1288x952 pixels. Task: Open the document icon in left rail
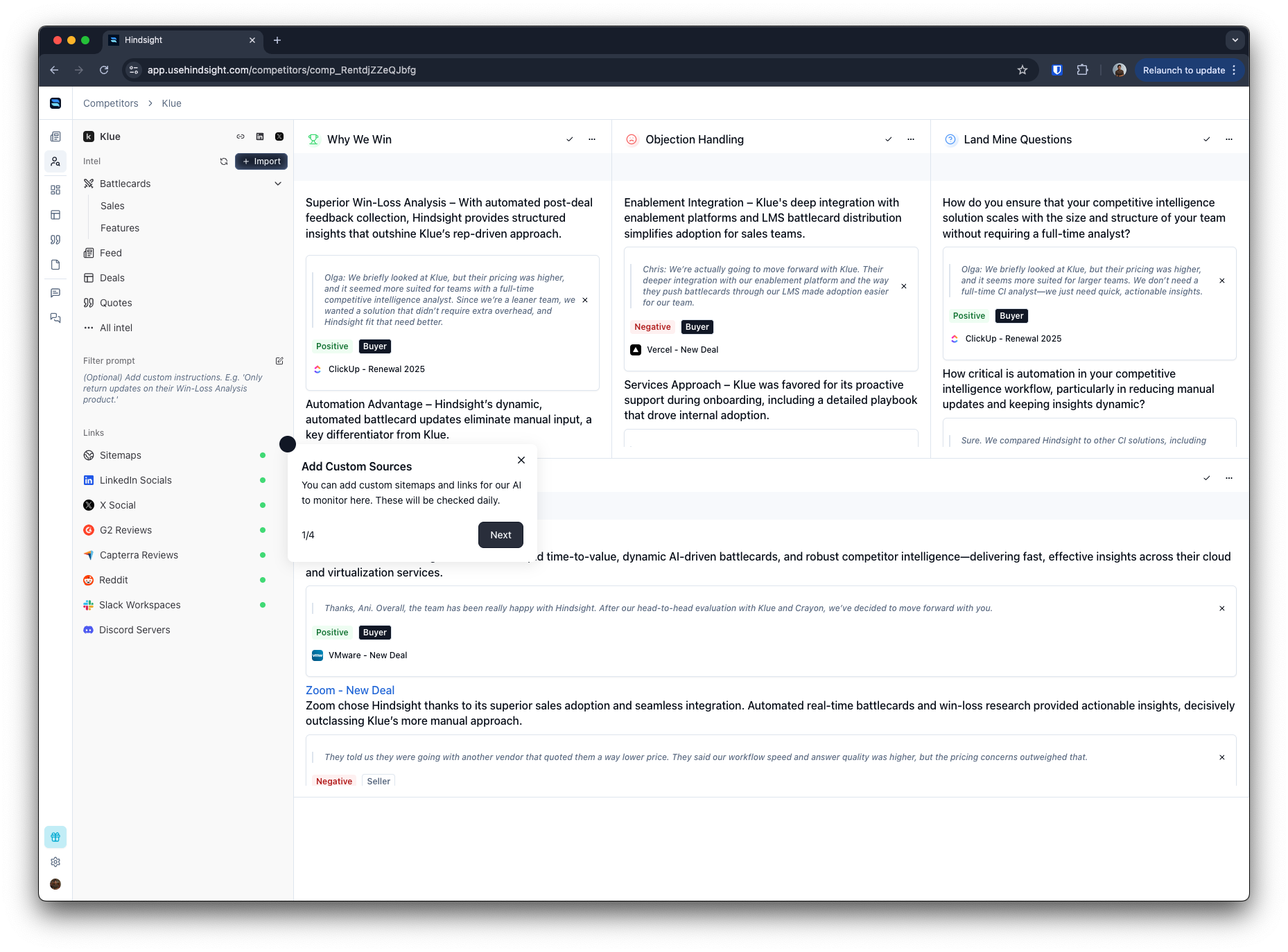tap(55, 265)
